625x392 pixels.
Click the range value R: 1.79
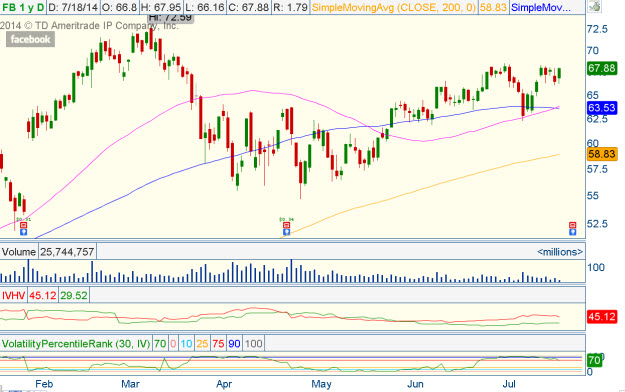(290, 7)
